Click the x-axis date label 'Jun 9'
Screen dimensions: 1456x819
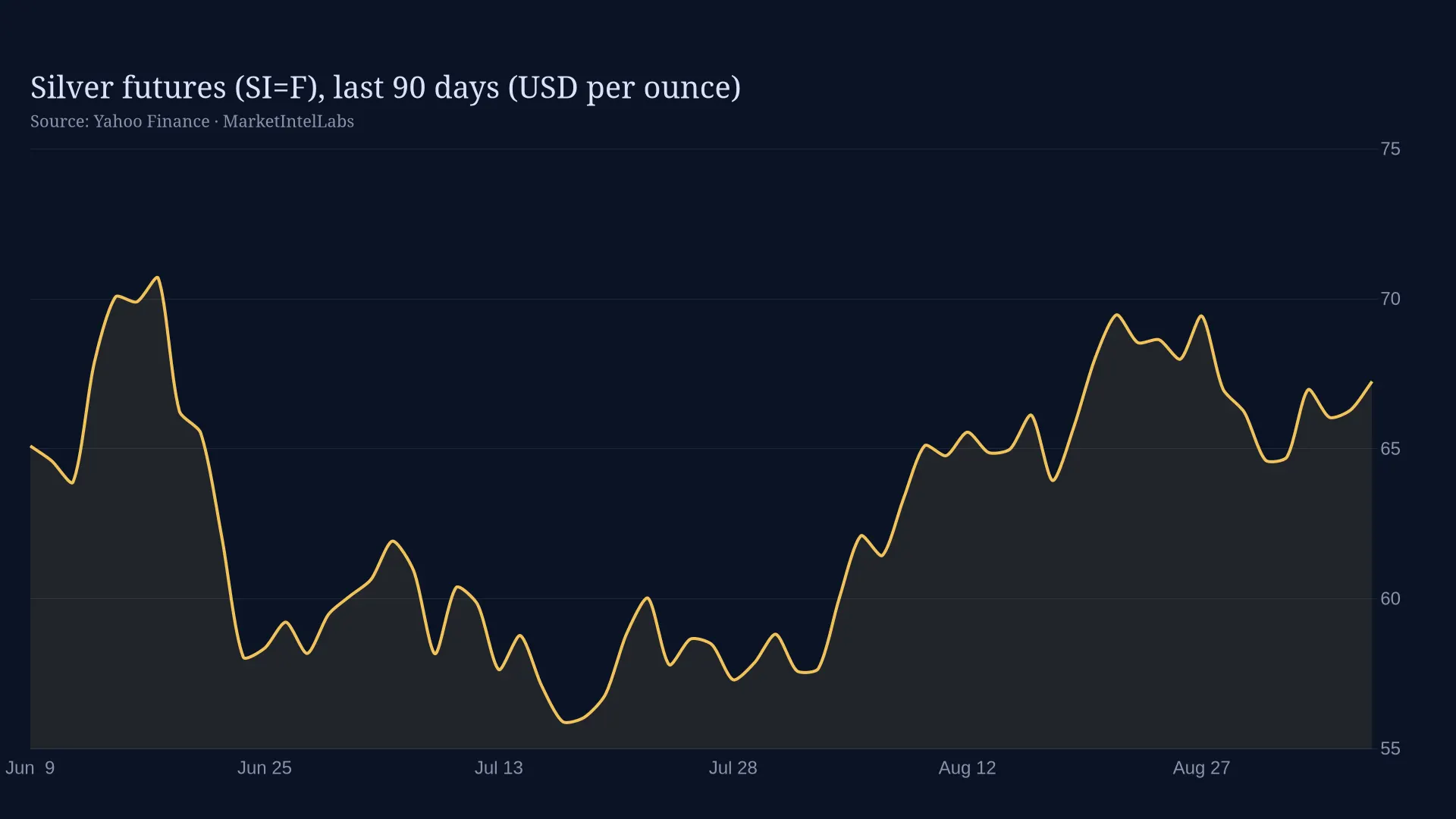click(x=30, y=767)
